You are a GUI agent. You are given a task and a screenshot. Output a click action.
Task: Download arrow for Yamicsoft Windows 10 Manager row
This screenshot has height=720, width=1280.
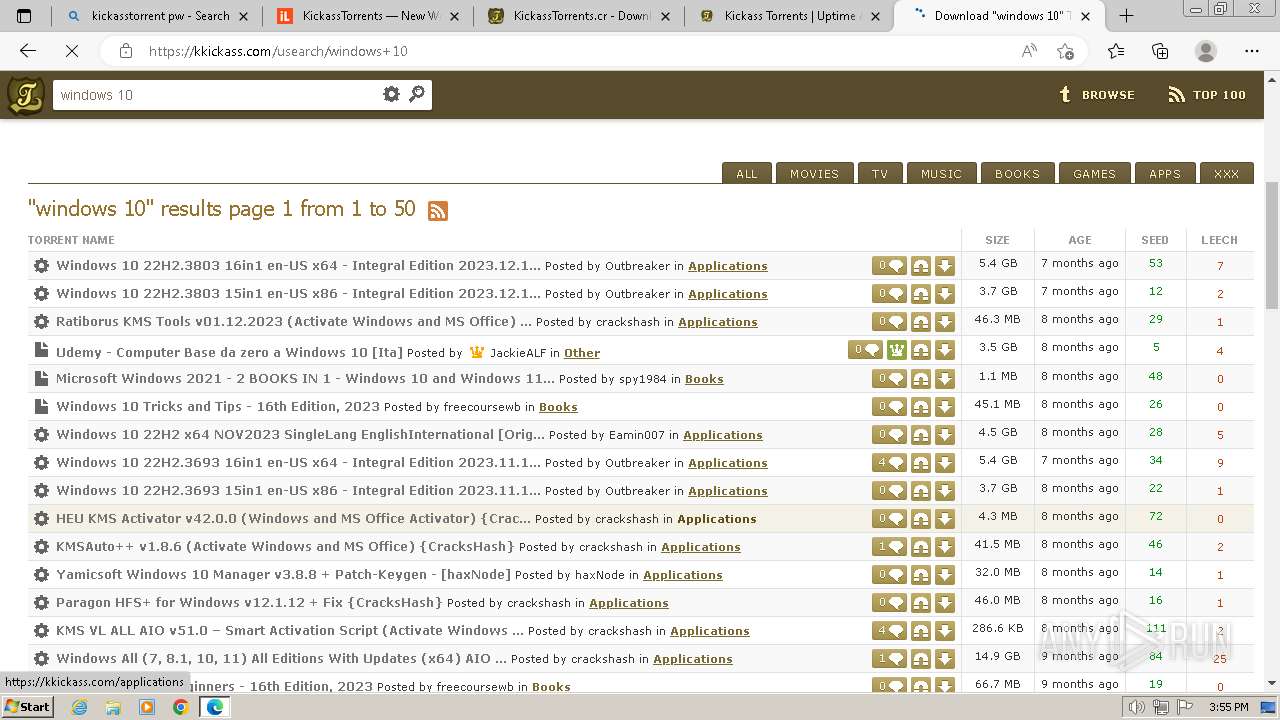tap(945, 574)
